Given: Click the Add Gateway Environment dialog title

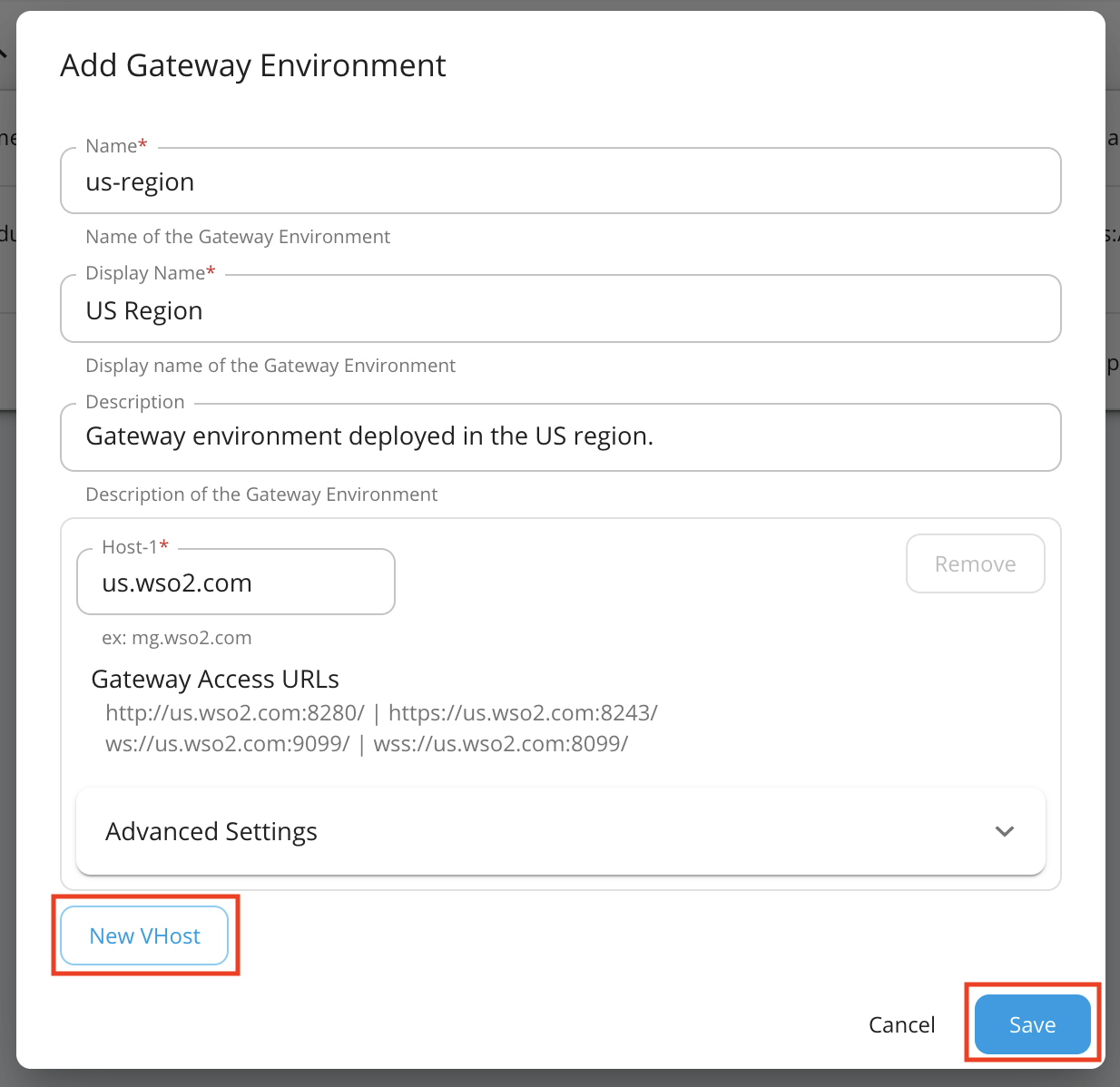Looking at the screenshot, I should click(253, 64).
